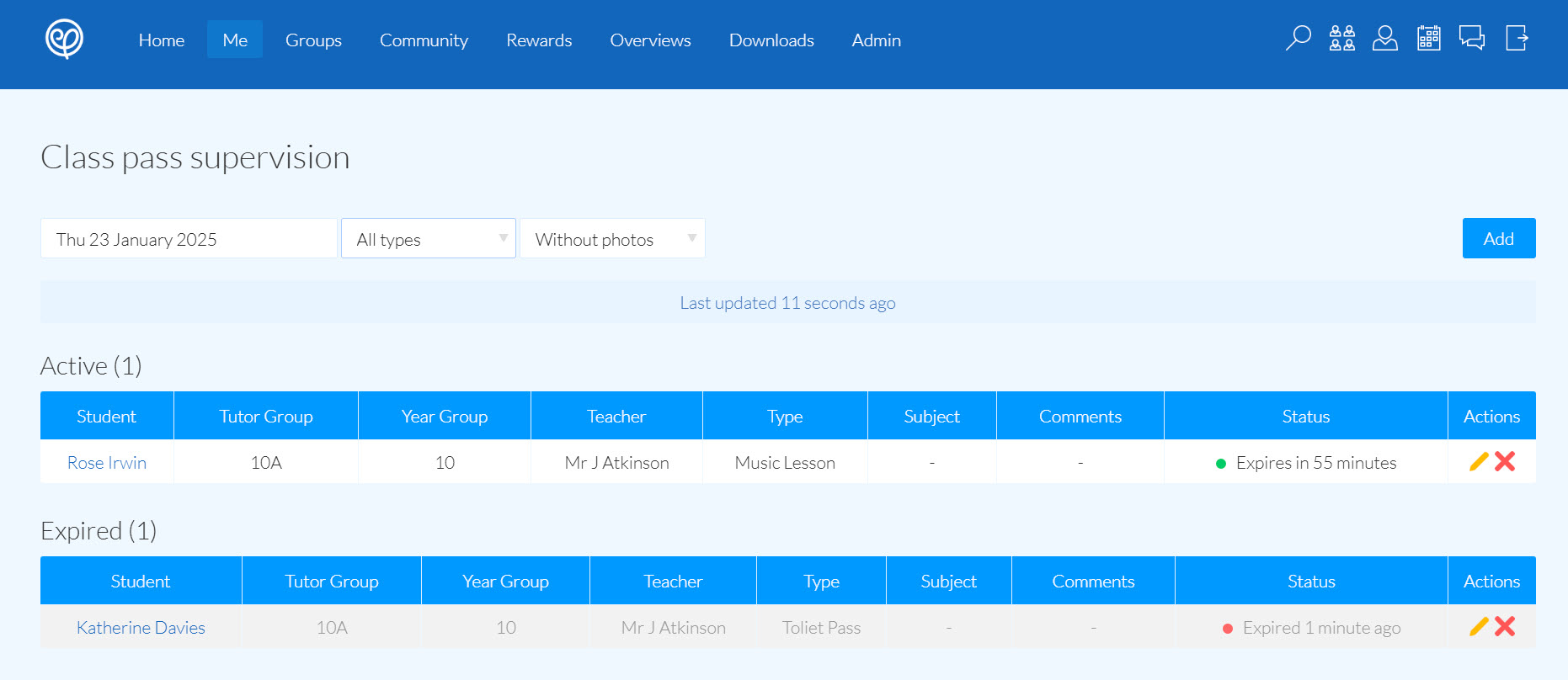Open the groups people icon in header

pos(1341,39)
